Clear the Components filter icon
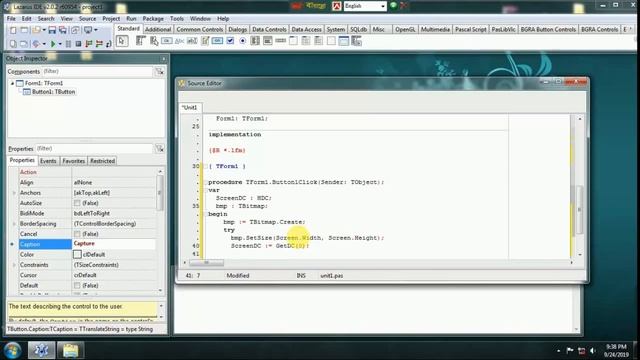The height and width of the screenshot is (360, 640). (160, 71)
